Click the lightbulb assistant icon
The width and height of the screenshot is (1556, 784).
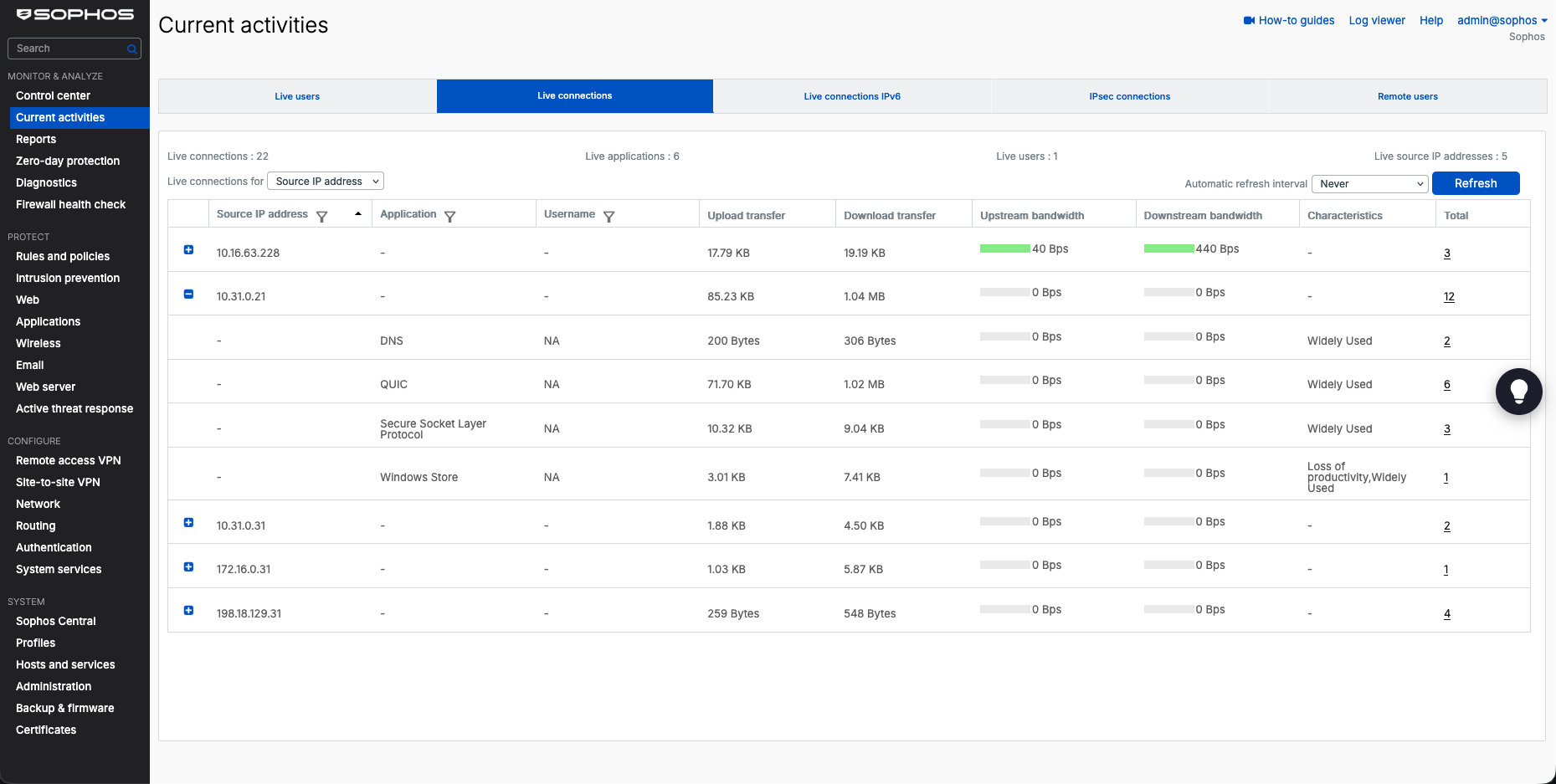(1518, 391)
